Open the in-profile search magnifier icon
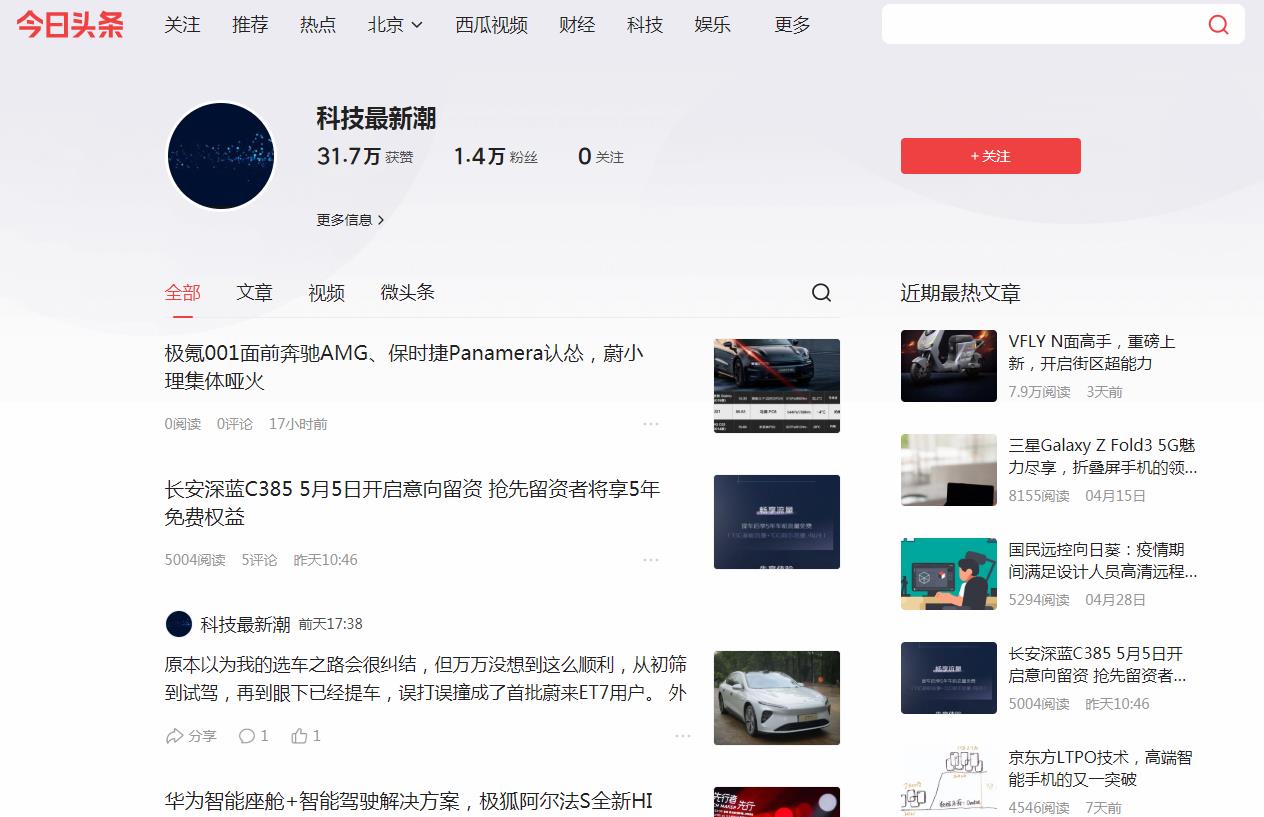Screen dimensions: 1264x817 821,292
